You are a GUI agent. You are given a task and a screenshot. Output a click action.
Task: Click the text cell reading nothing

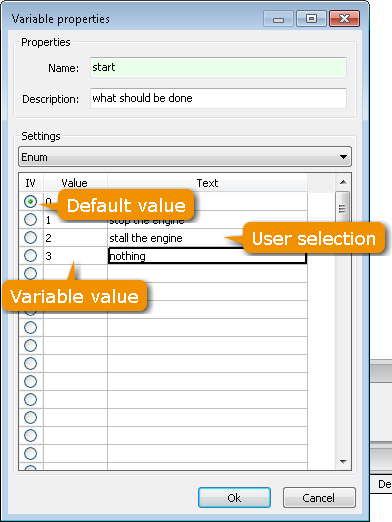coord(207,256)
